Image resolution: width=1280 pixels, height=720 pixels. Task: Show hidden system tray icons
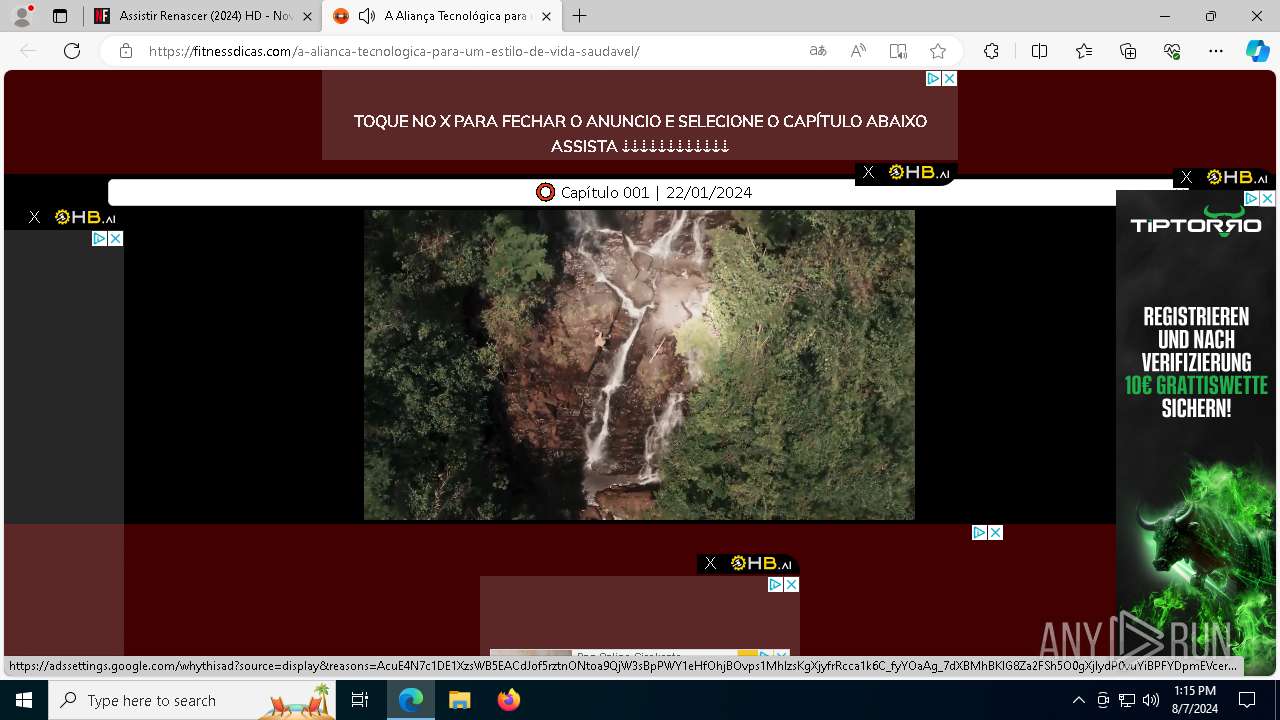click(1078, 700)
